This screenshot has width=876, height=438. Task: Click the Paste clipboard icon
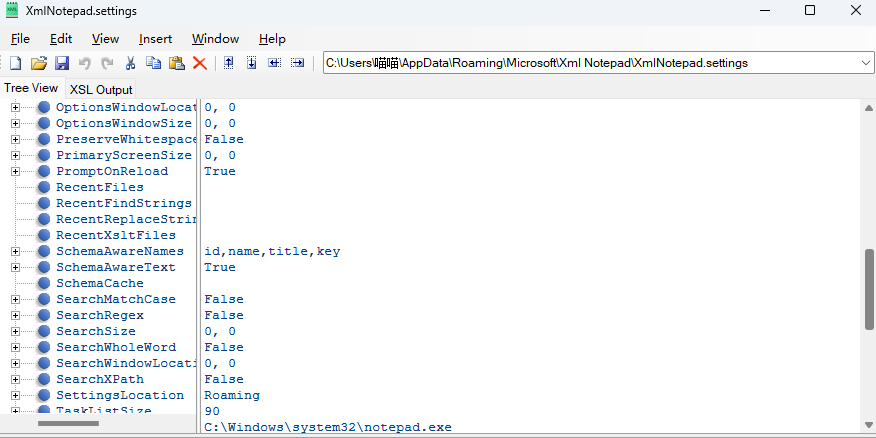[x=177, y=63]
